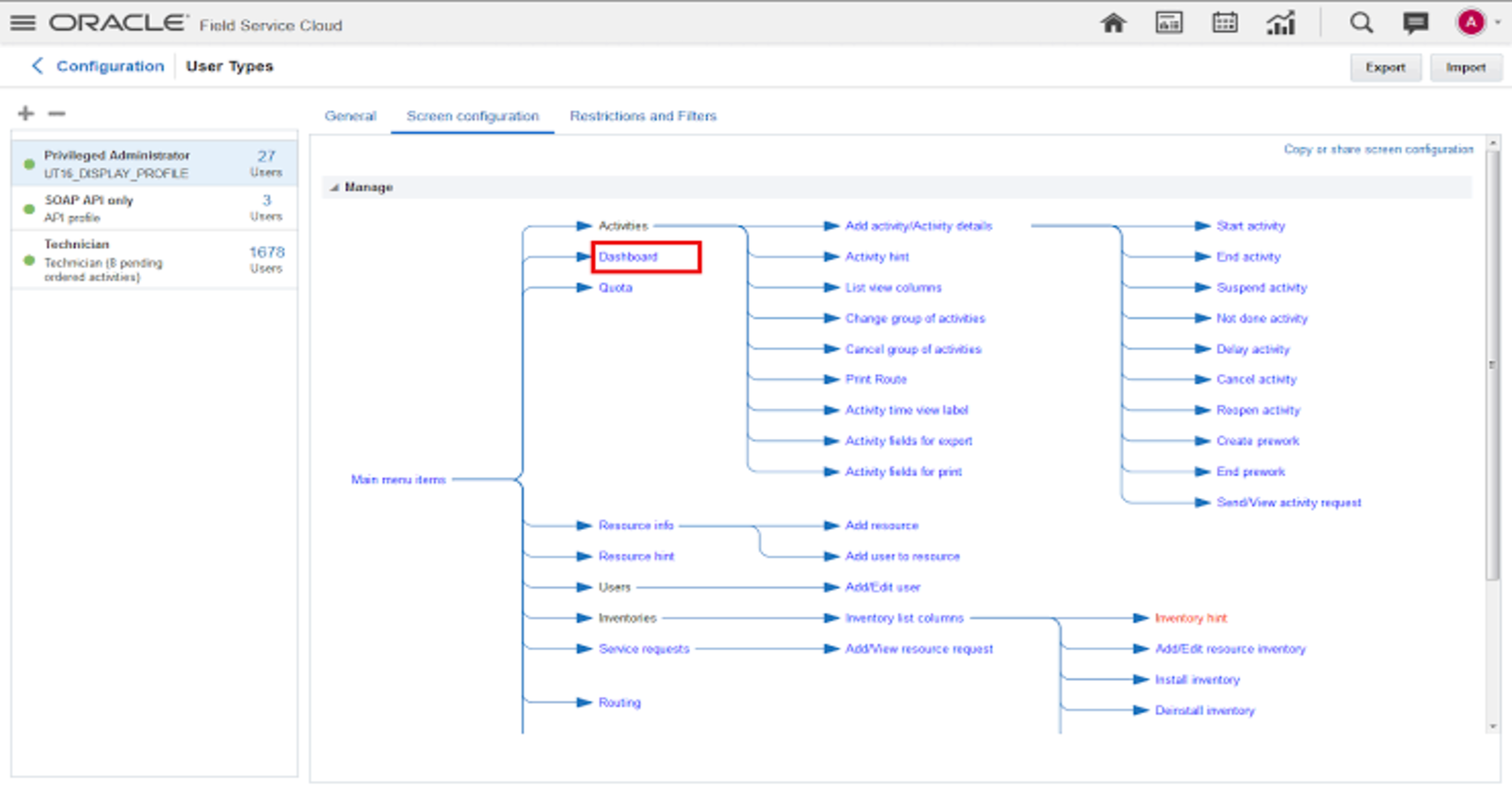1512x793 pixels.
Task: Open the Create prework link
Action: [x=1257, y=440]
